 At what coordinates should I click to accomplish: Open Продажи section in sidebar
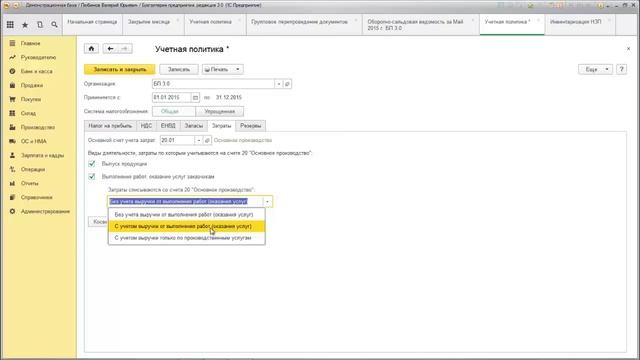[x=32, y=85]
